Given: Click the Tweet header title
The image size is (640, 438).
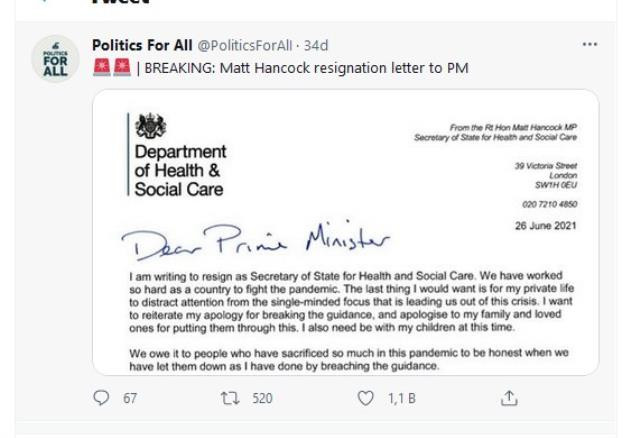Looking at the screenshot, I should click(109, 3).
